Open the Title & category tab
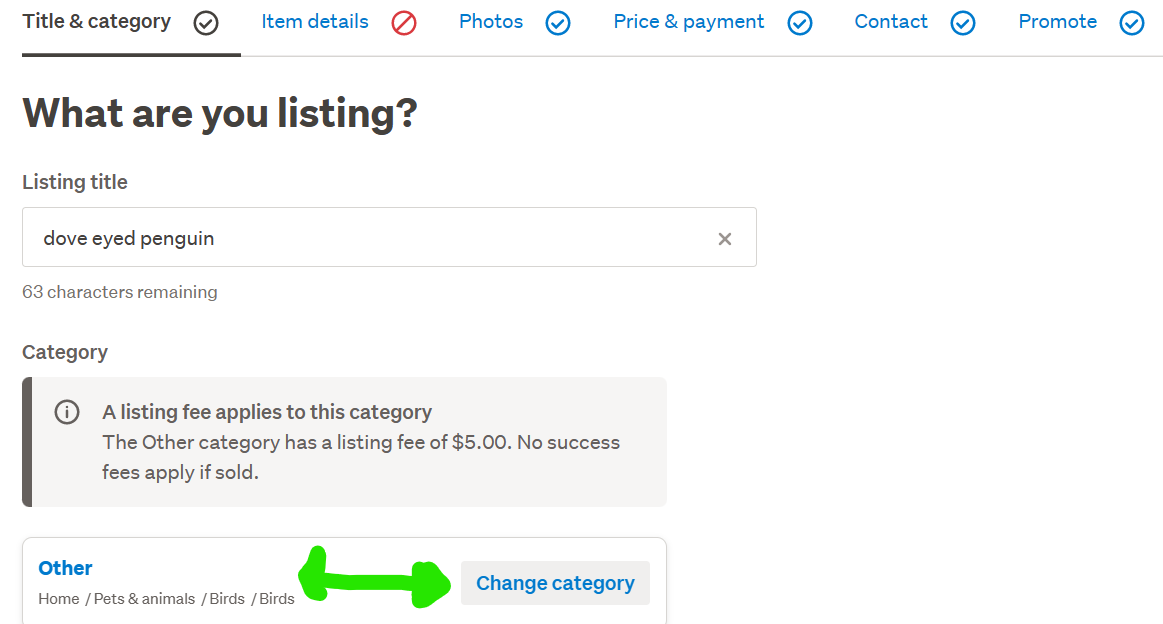 pyautogui.click(x=97, y=22)
